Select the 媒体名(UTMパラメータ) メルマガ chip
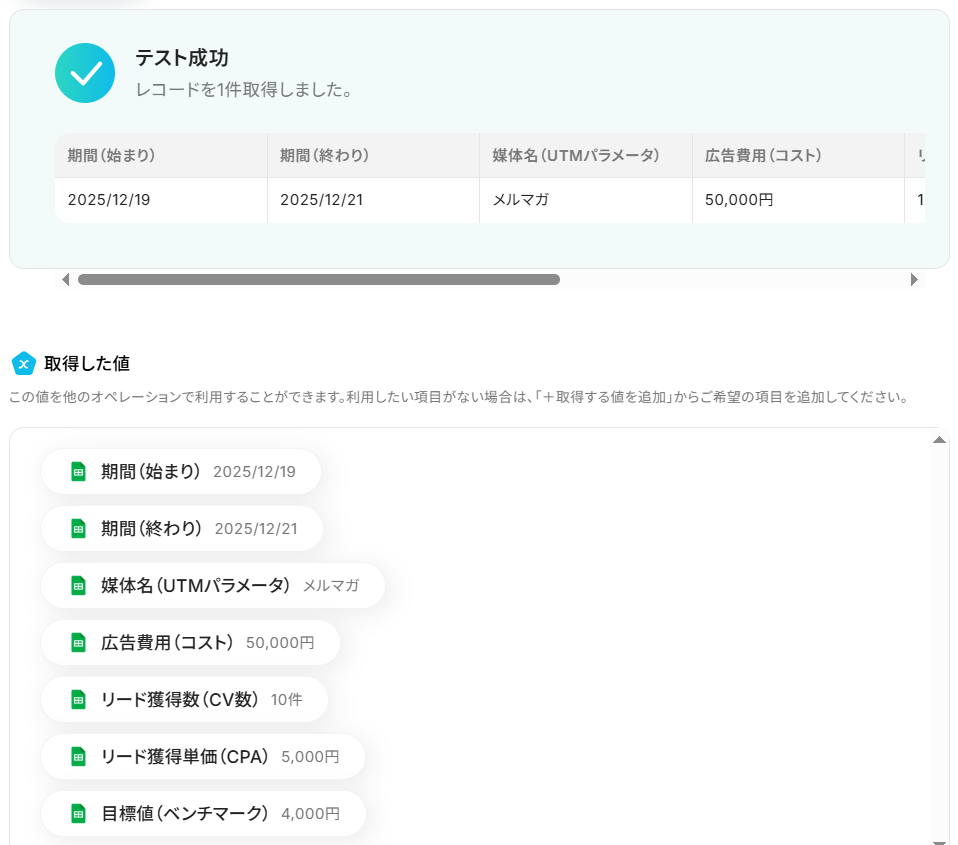The image size is (958, 845). click(213, 585)
